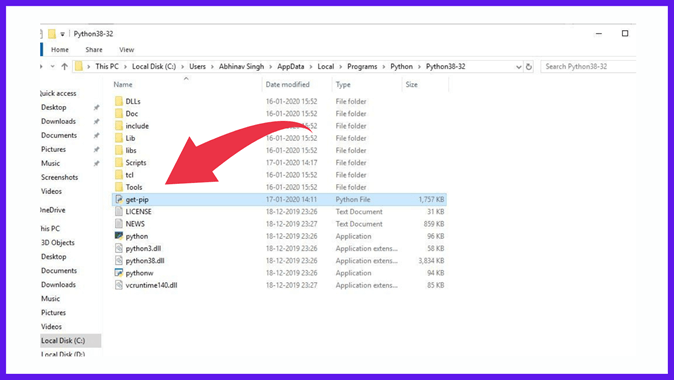
Task: Select the Doc folder icon
Action: click(x=119, y=113)
